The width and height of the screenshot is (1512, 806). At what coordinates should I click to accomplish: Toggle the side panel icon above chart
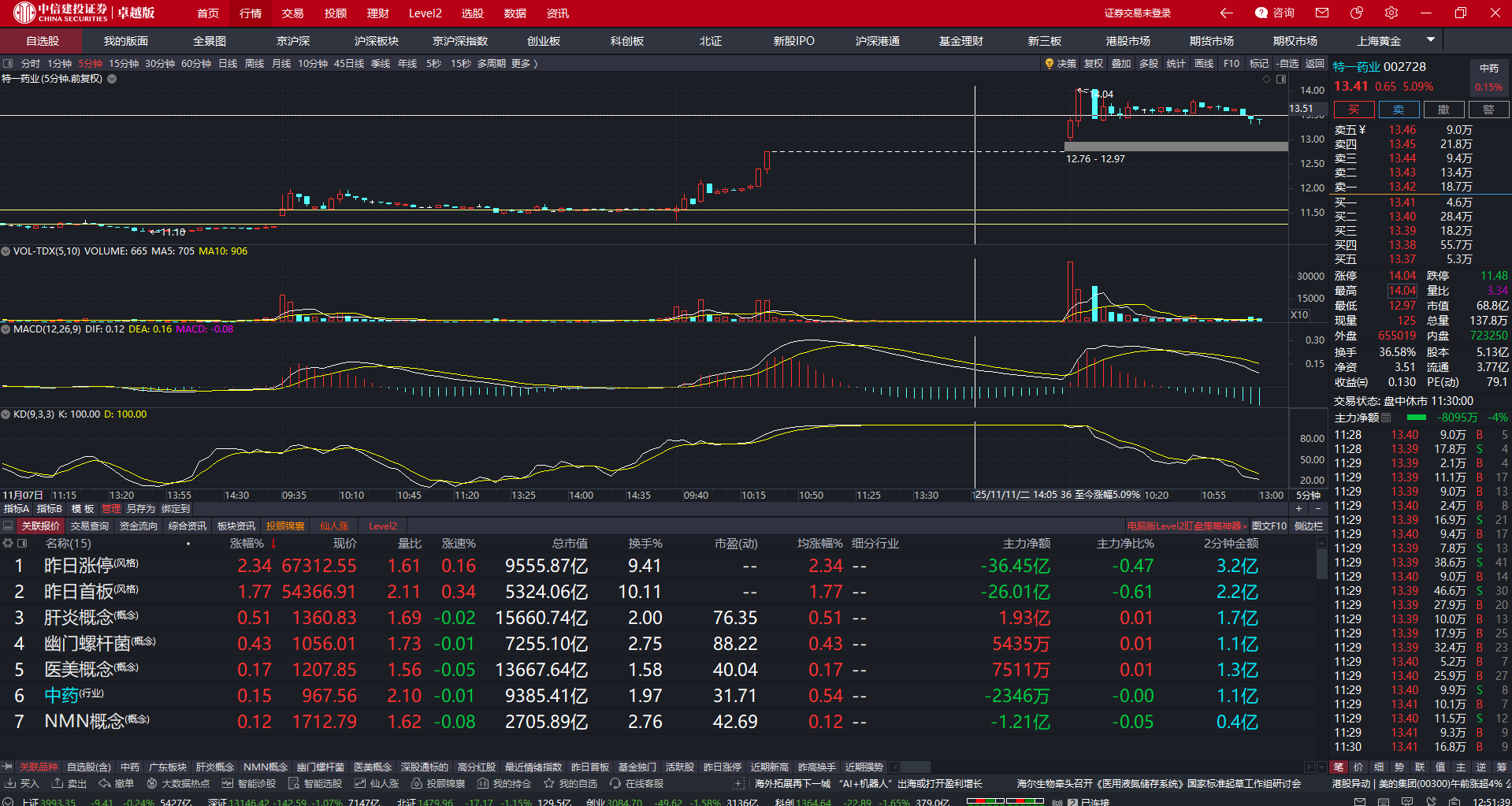[x=1281, y=79]
